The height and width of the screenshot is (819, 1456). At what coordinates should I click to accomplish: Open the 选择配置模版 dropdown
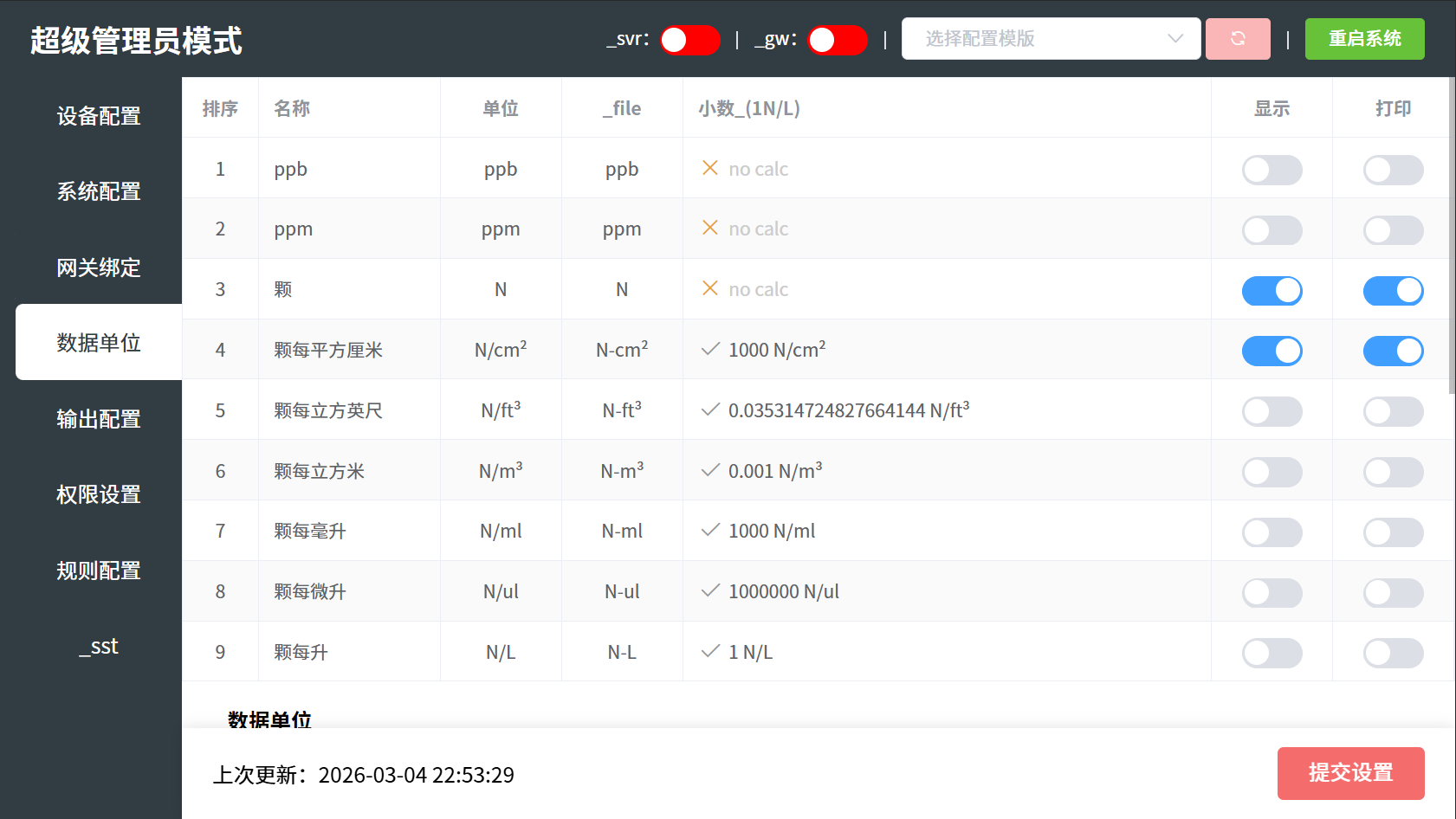[x=1039, y=39]
